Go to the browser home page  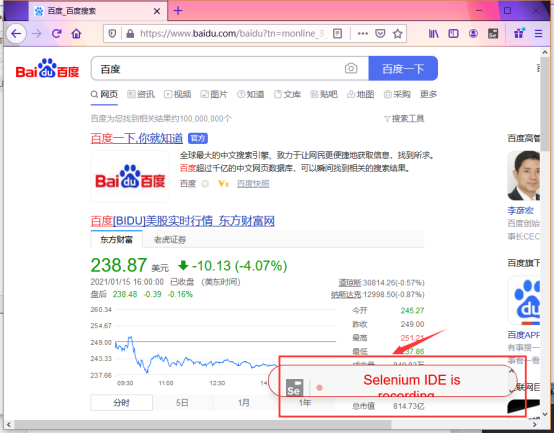(76, 34)
